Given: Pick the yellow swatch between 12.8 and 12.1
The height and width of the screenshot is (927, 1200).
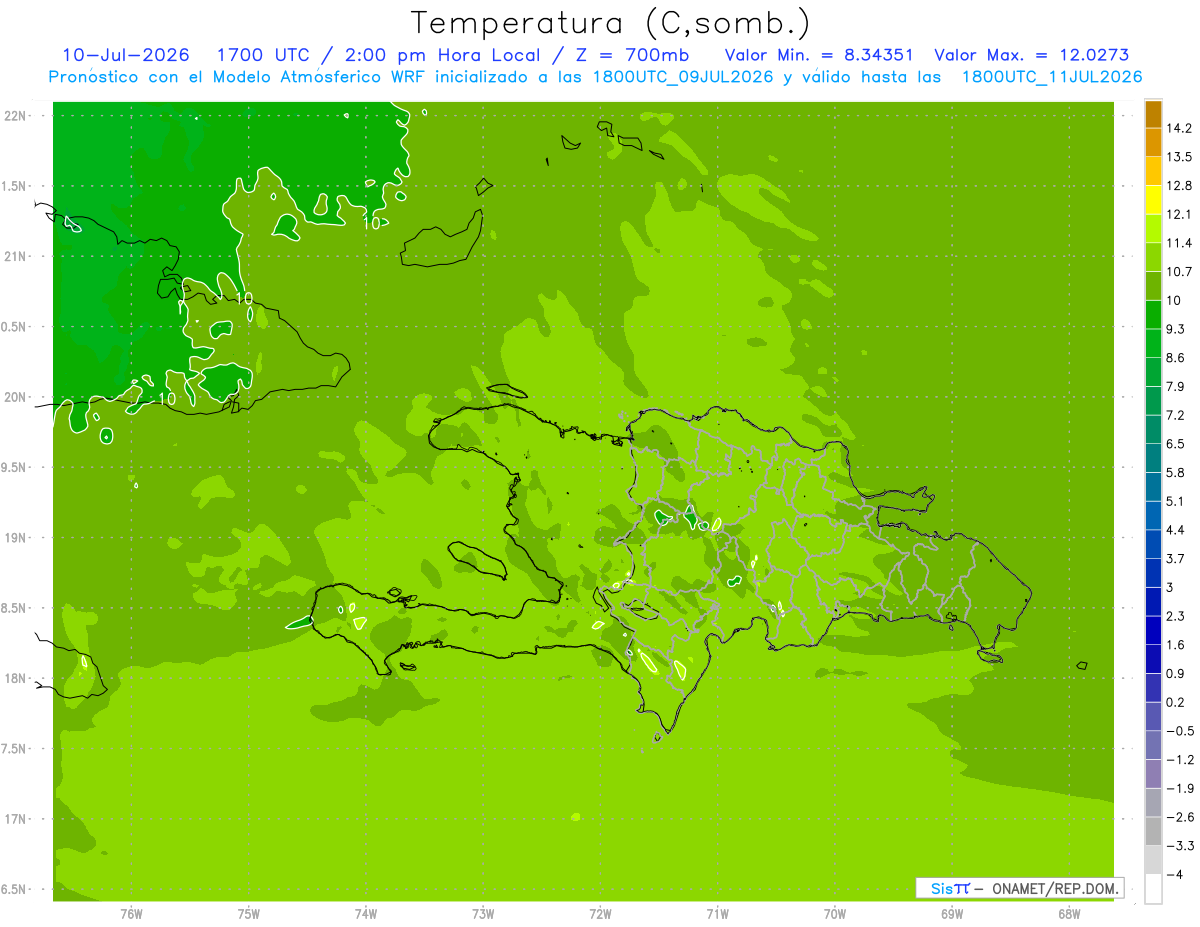Looking at the screenshot, I should 1153,200.
